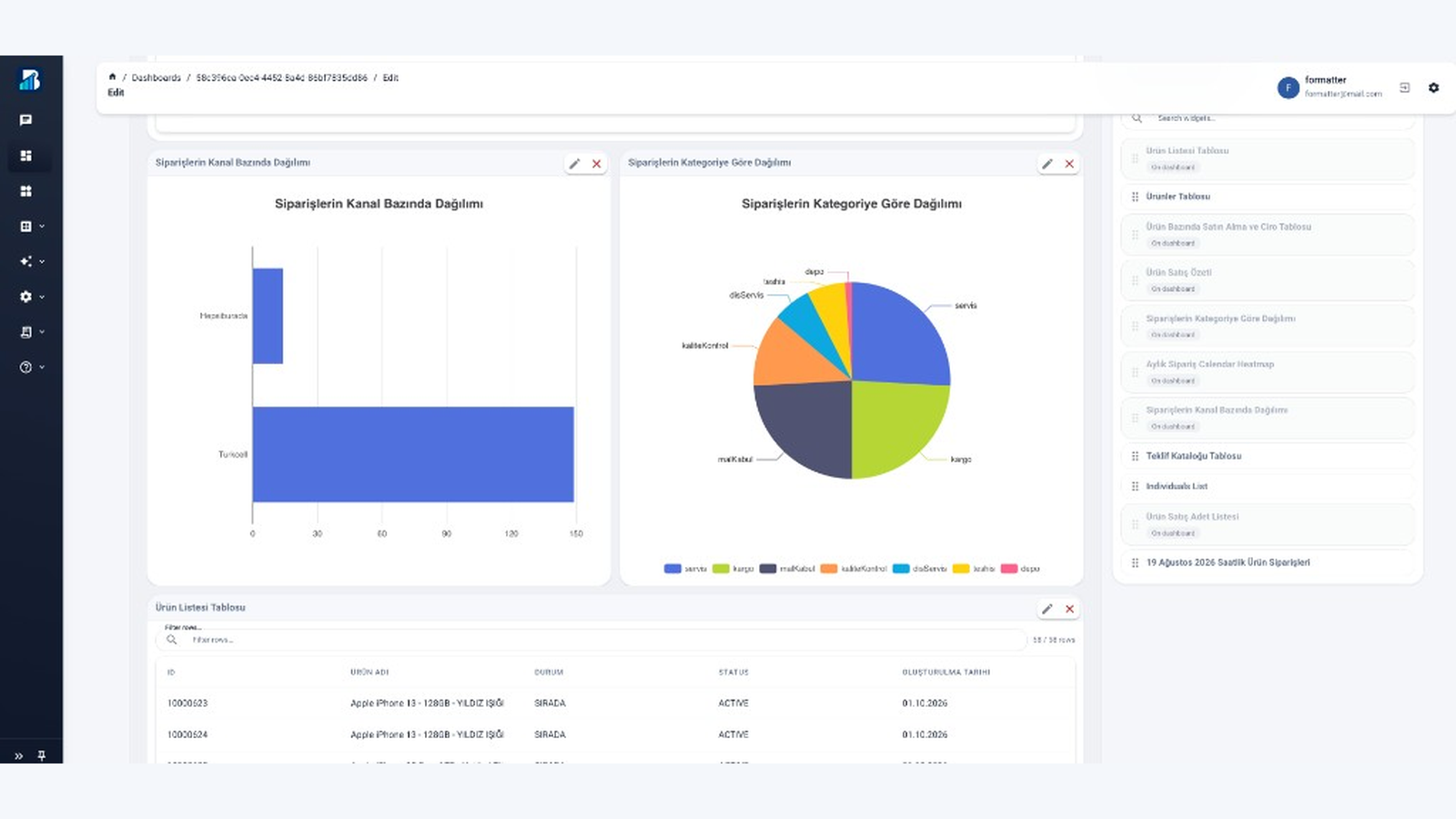Select the Ürünler Tablosu widget in the list
Image resolution: width=1456 pixels, height=819 pixels.
pos(1268,197)
